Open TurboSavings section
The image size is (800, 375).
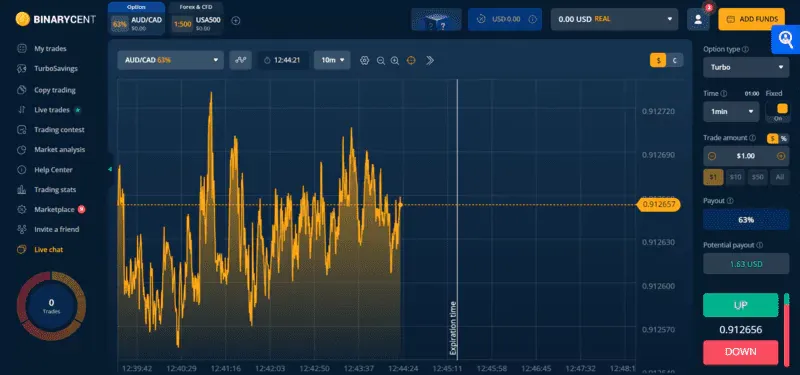[56, 68]
